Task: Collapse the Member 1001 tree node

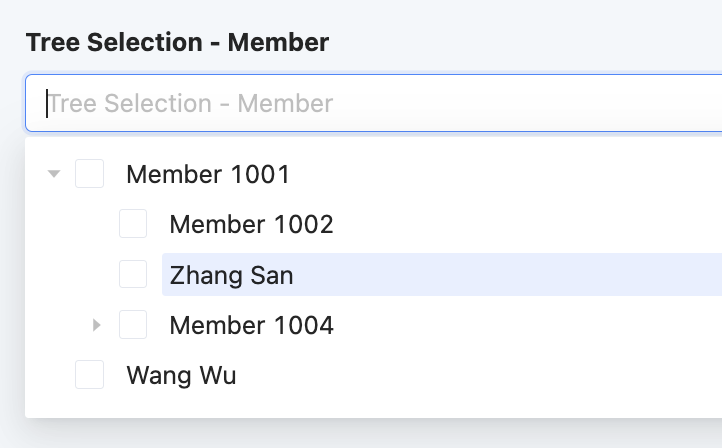Action: 55,175
